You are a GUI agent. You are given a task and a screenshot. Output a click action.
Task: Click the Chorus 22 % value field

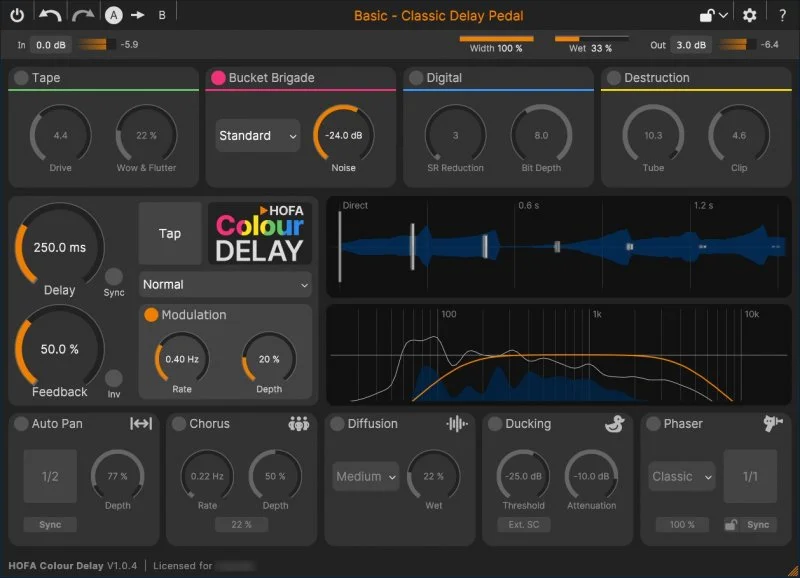(x=241, y=524)
